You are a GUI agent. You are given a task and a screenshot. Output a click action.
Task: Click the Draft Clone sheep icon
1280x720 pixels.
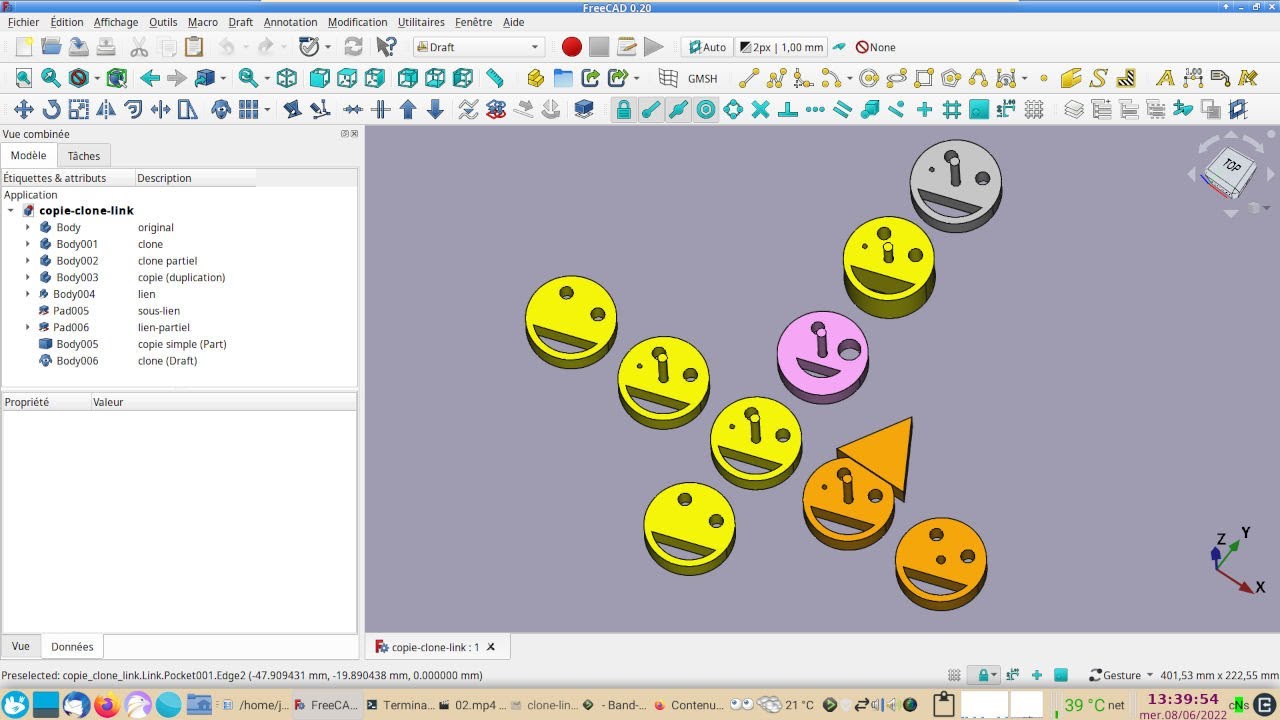[x=221, y=109]
